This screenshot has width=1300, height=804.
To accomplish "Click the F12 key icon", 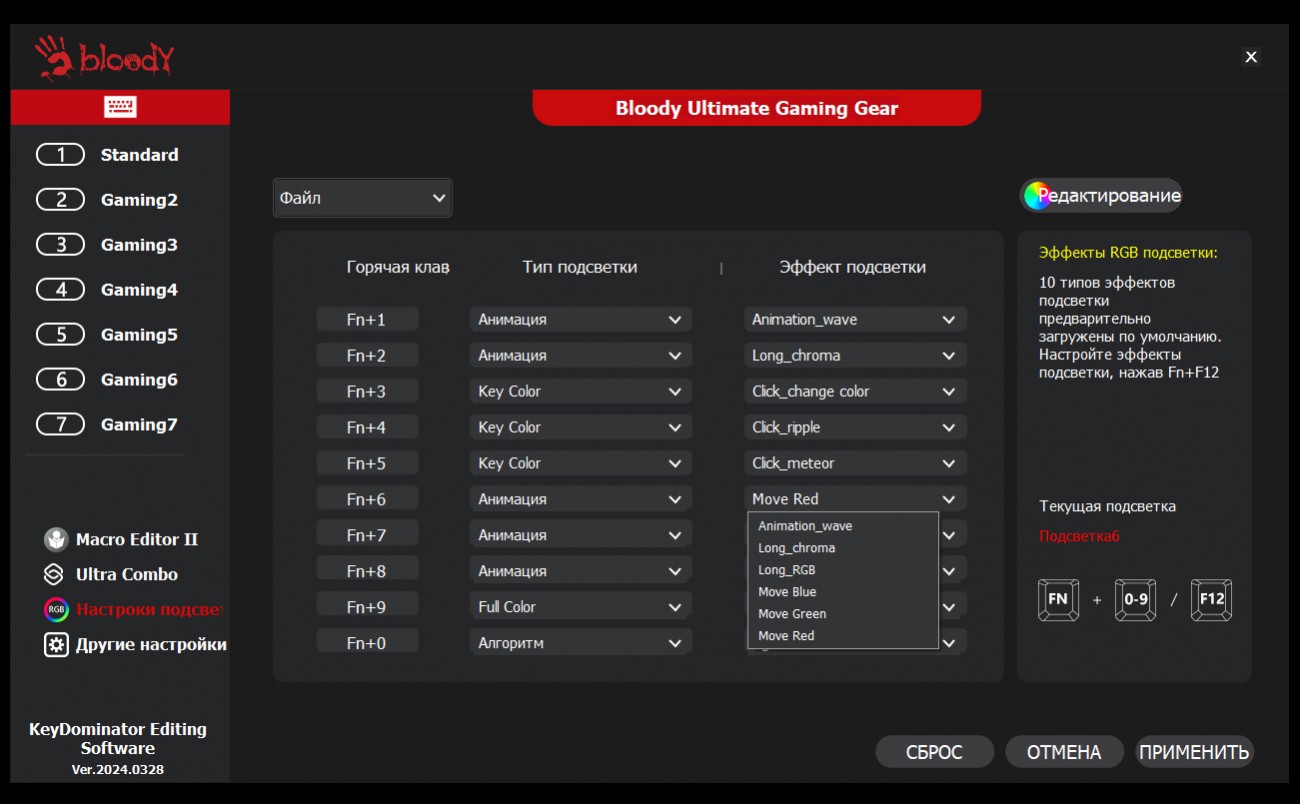I will tap(1211, 599).
